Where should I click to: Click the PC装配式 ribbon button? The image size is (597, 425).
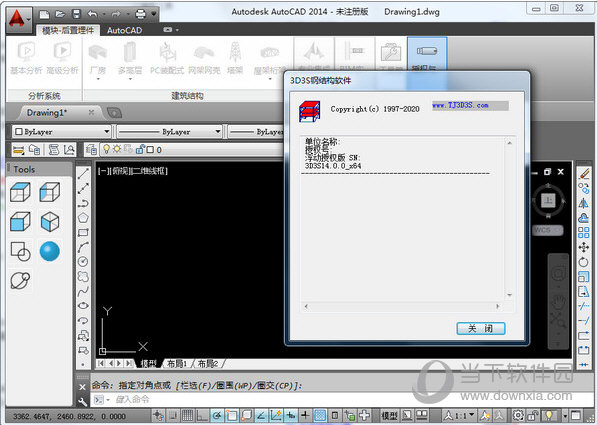tap(167, 58)
